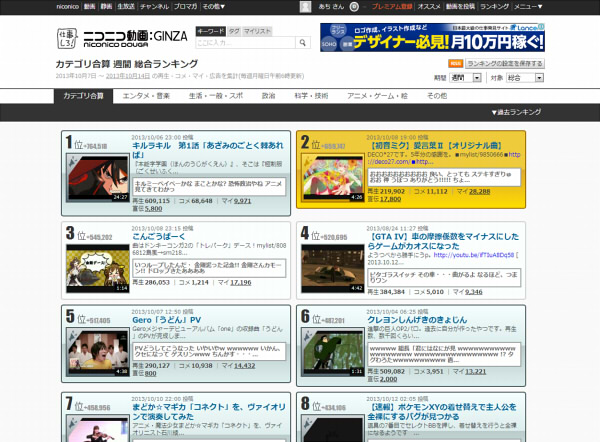
Task: Click オススメ in top bar
Action: (429, 7)
